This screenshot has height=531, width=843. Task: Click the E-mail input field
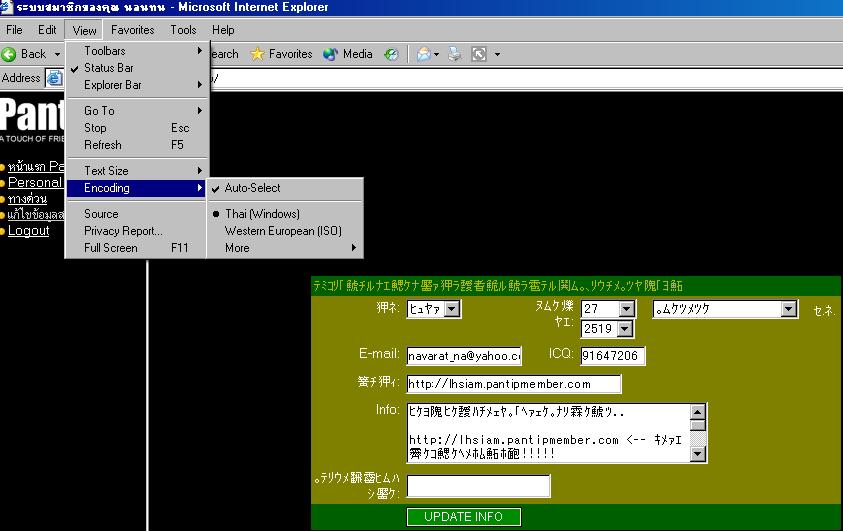(x=464, y=356)
